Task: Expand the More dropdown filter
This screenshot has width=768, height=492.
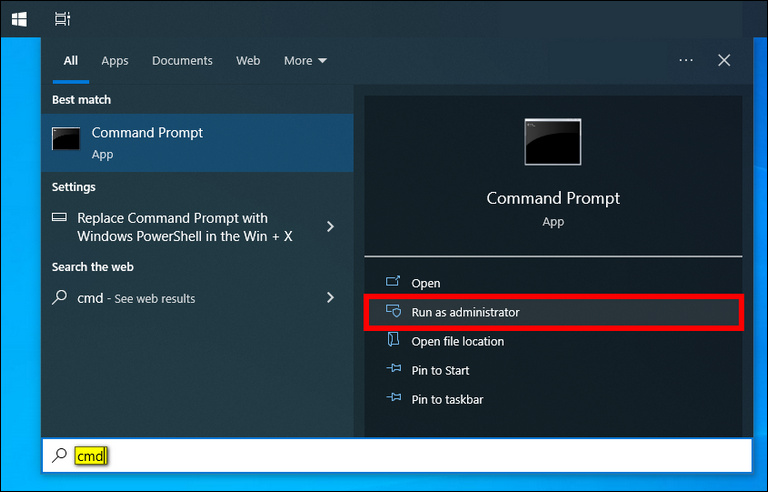Action: pyautogui.click(x=305, y=61)
